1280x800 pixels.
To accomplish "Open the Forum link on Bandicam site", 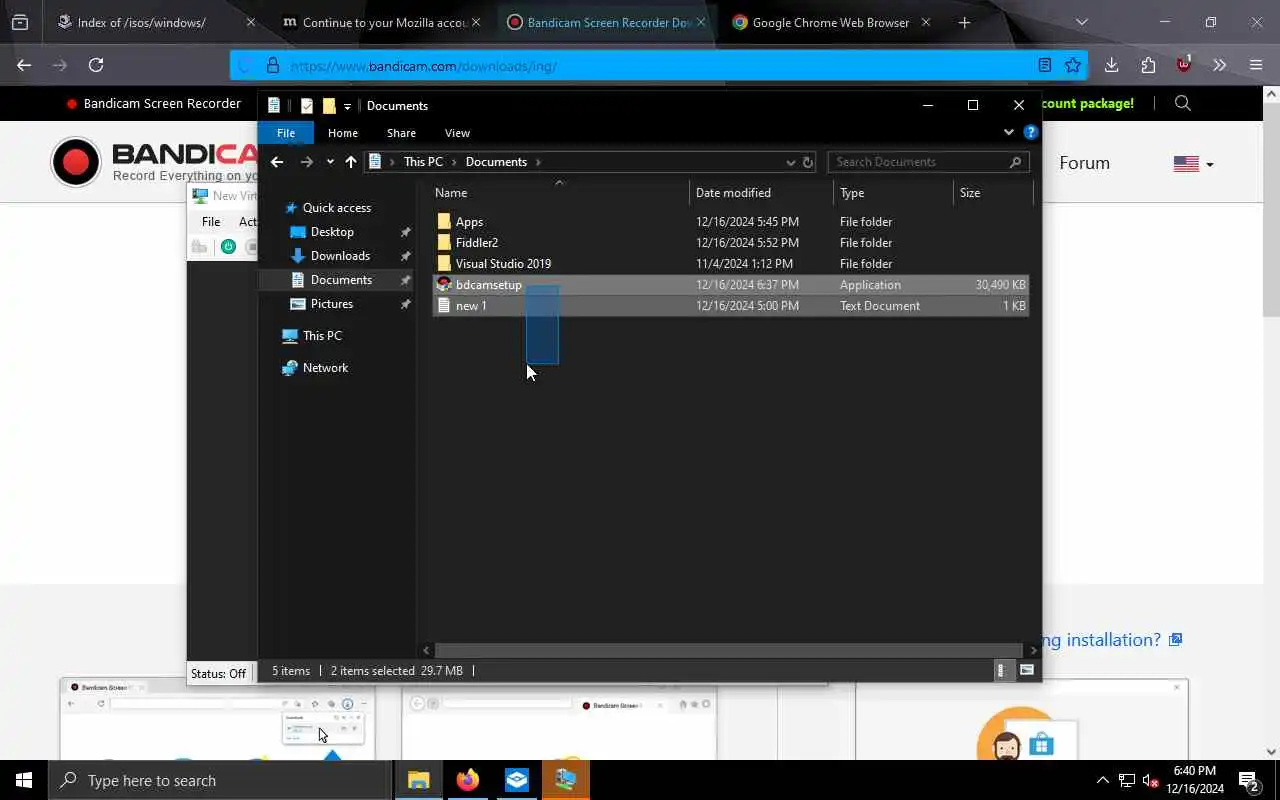I will (1084, 163).
